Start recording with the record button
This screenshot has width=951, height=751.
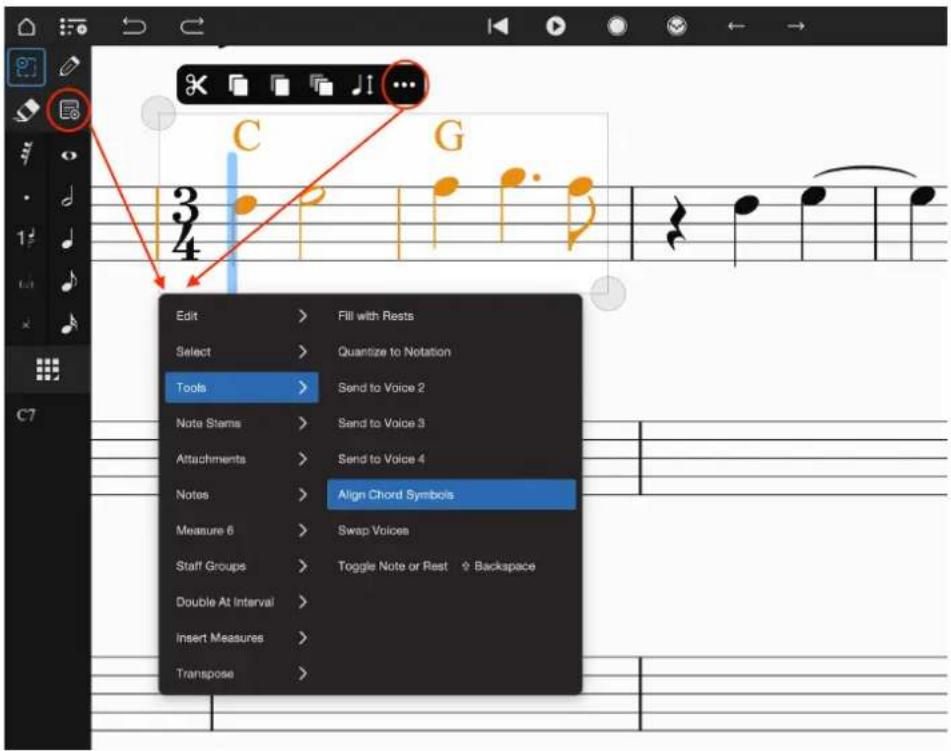617,26
